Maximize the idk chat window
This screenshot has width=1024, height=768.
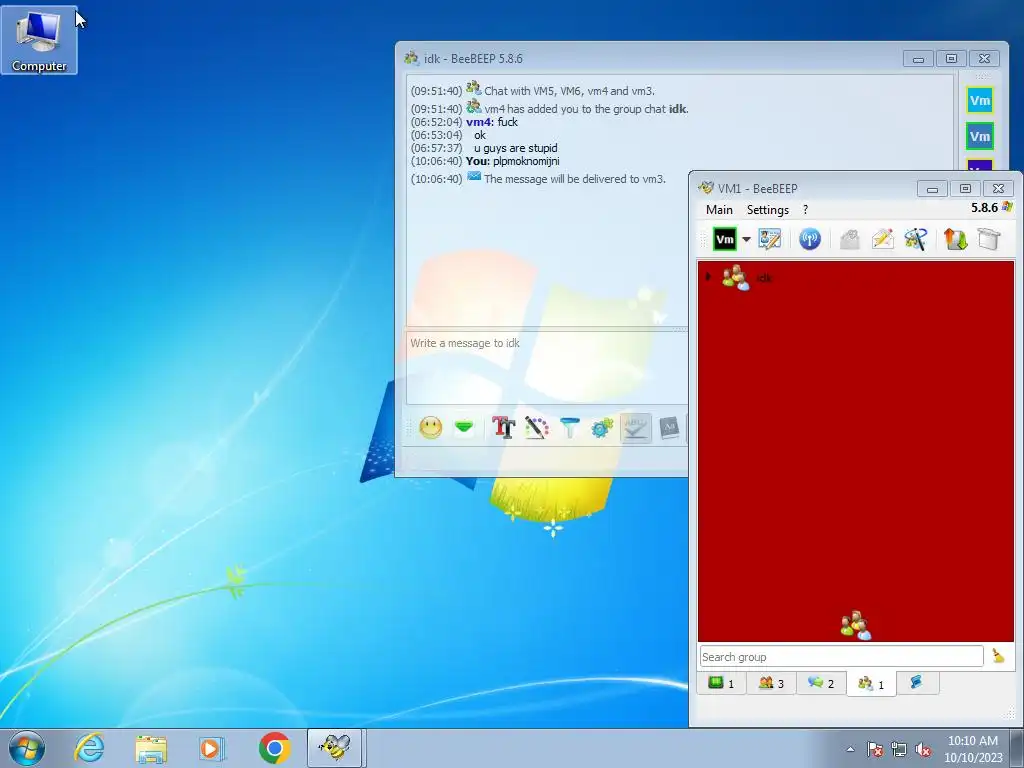[952, 59]
